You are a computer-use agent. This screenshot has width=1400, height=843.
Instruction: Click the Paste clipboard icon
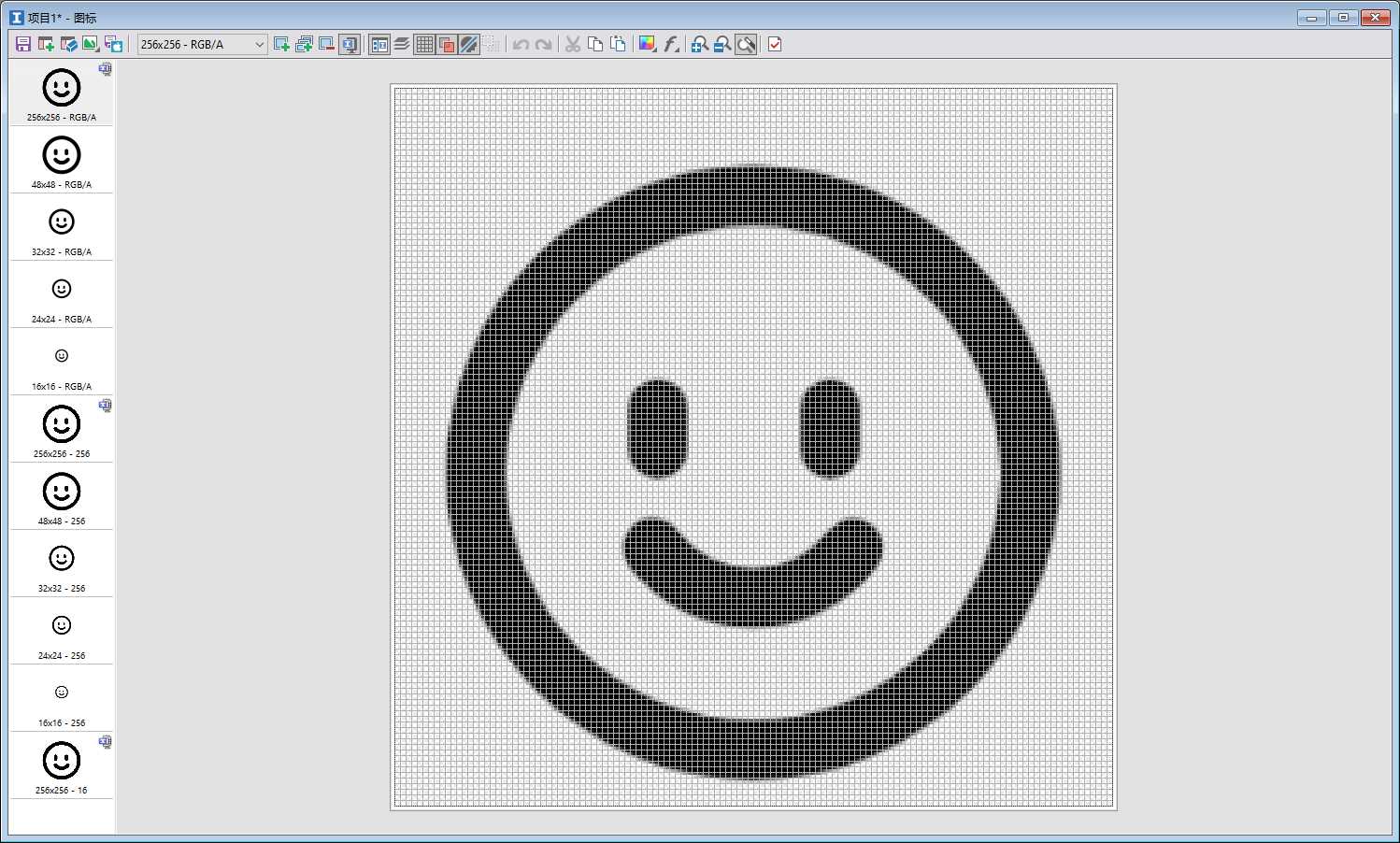[618, 44]
